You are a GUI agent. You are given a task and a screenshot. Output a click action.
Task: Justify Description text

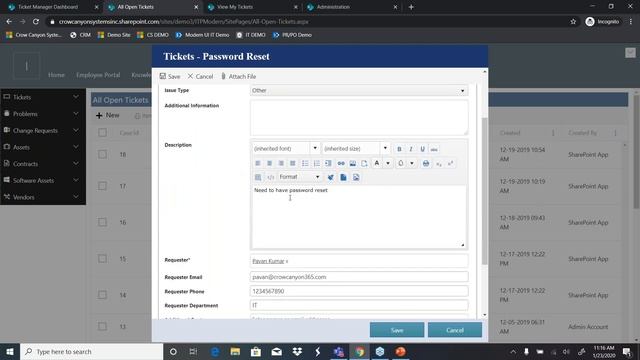[x=293, y=163]
